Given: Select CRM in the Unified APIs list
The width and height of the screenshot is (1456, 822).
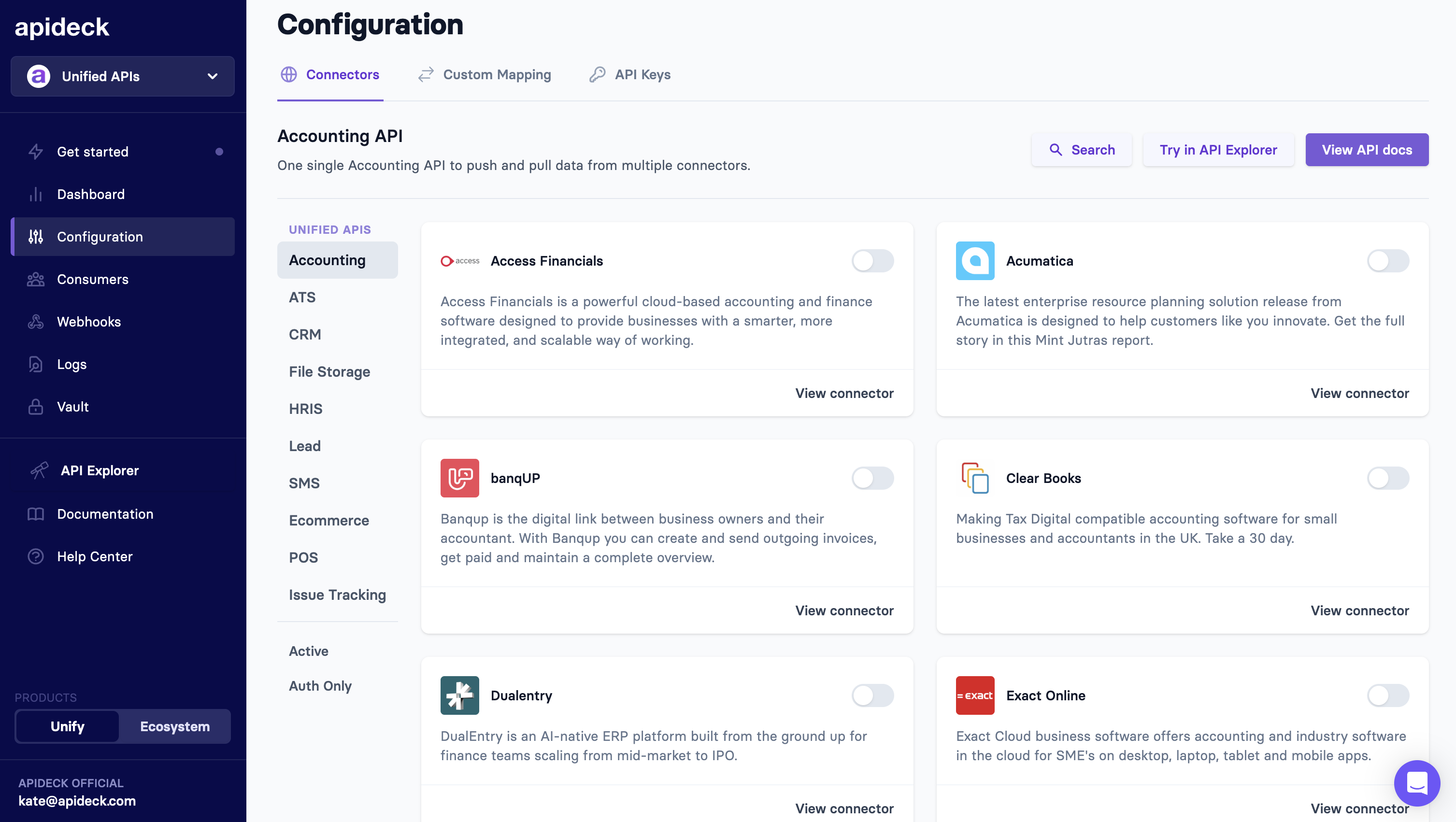Looking at the screenshot, I should point(305,334).
